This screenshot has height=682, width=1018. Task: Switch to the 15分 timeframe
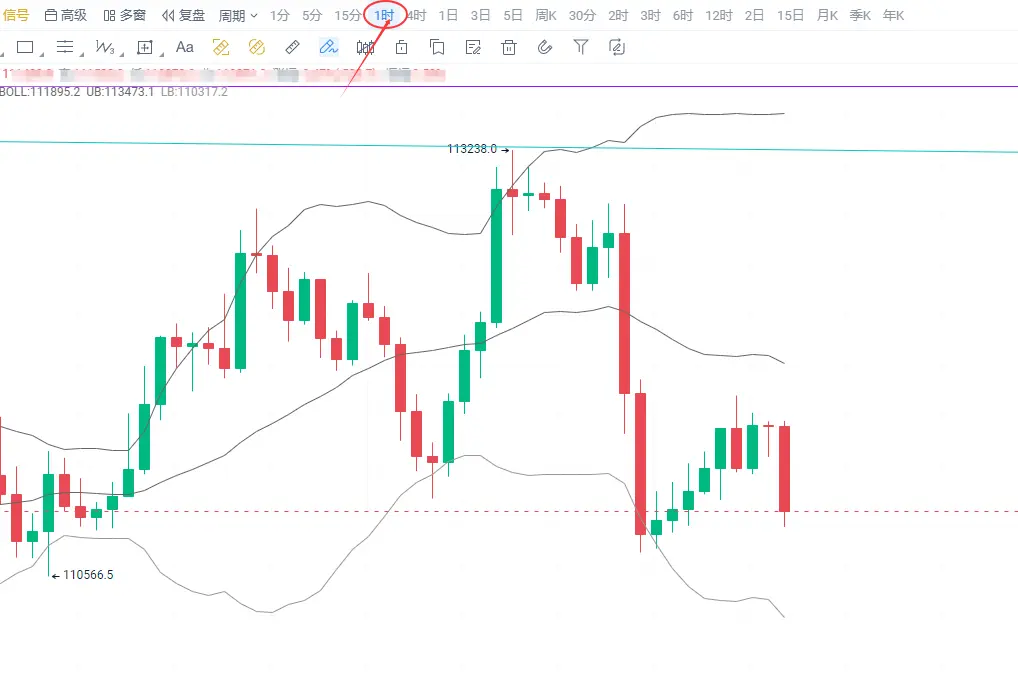[348, 16]
